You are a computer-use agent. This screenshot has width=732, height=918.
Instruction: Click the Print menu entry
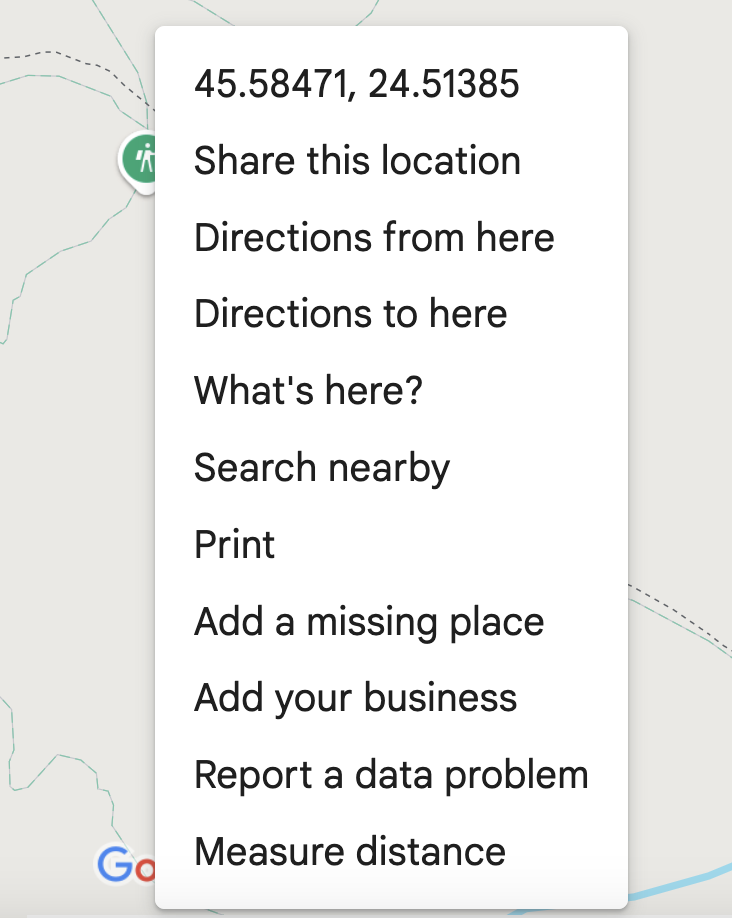(235, 545)
